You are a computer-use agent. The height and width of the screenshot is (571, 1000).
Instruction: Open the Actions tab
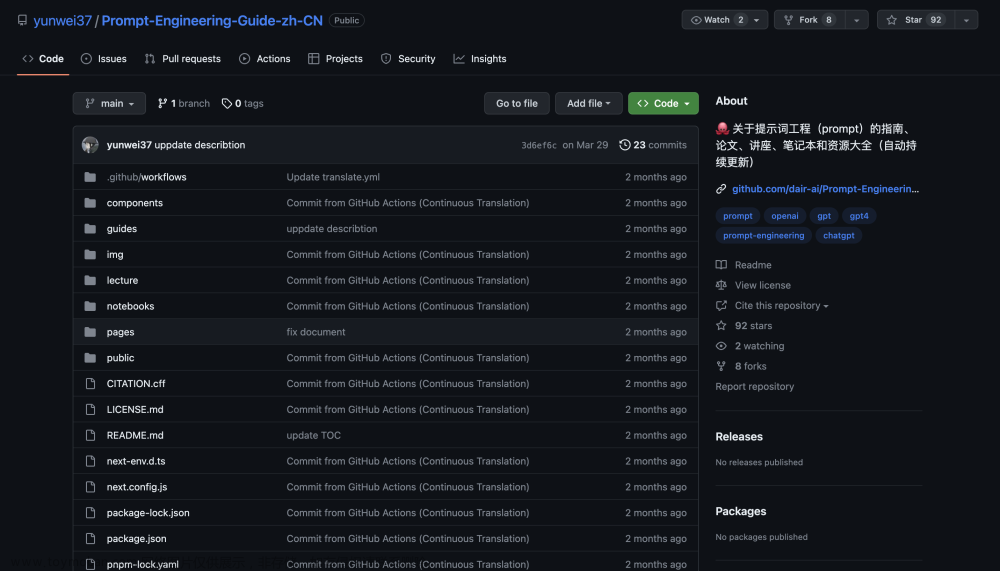(265, 59)
